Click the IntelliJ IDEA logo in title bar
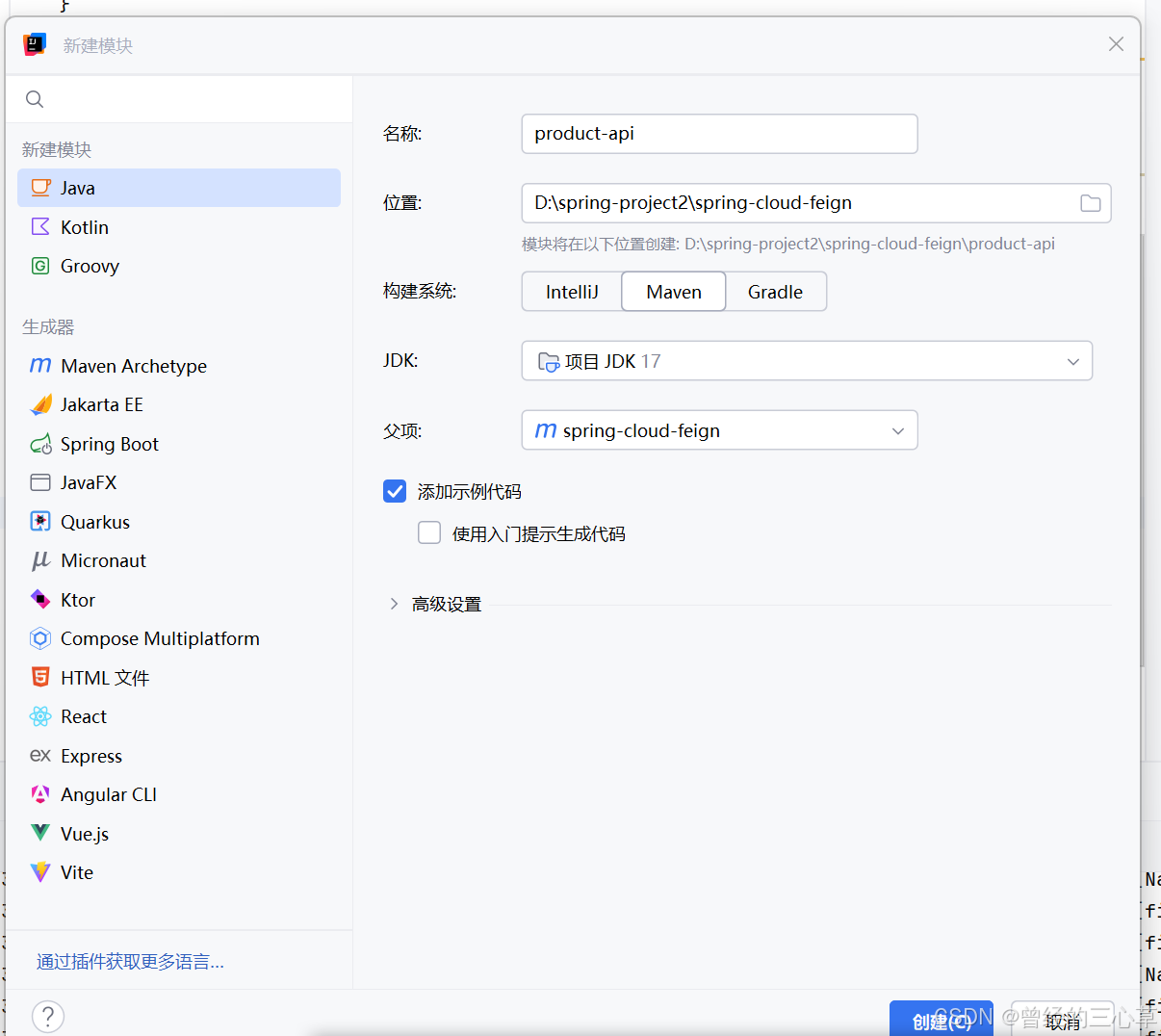 (35, 44)
